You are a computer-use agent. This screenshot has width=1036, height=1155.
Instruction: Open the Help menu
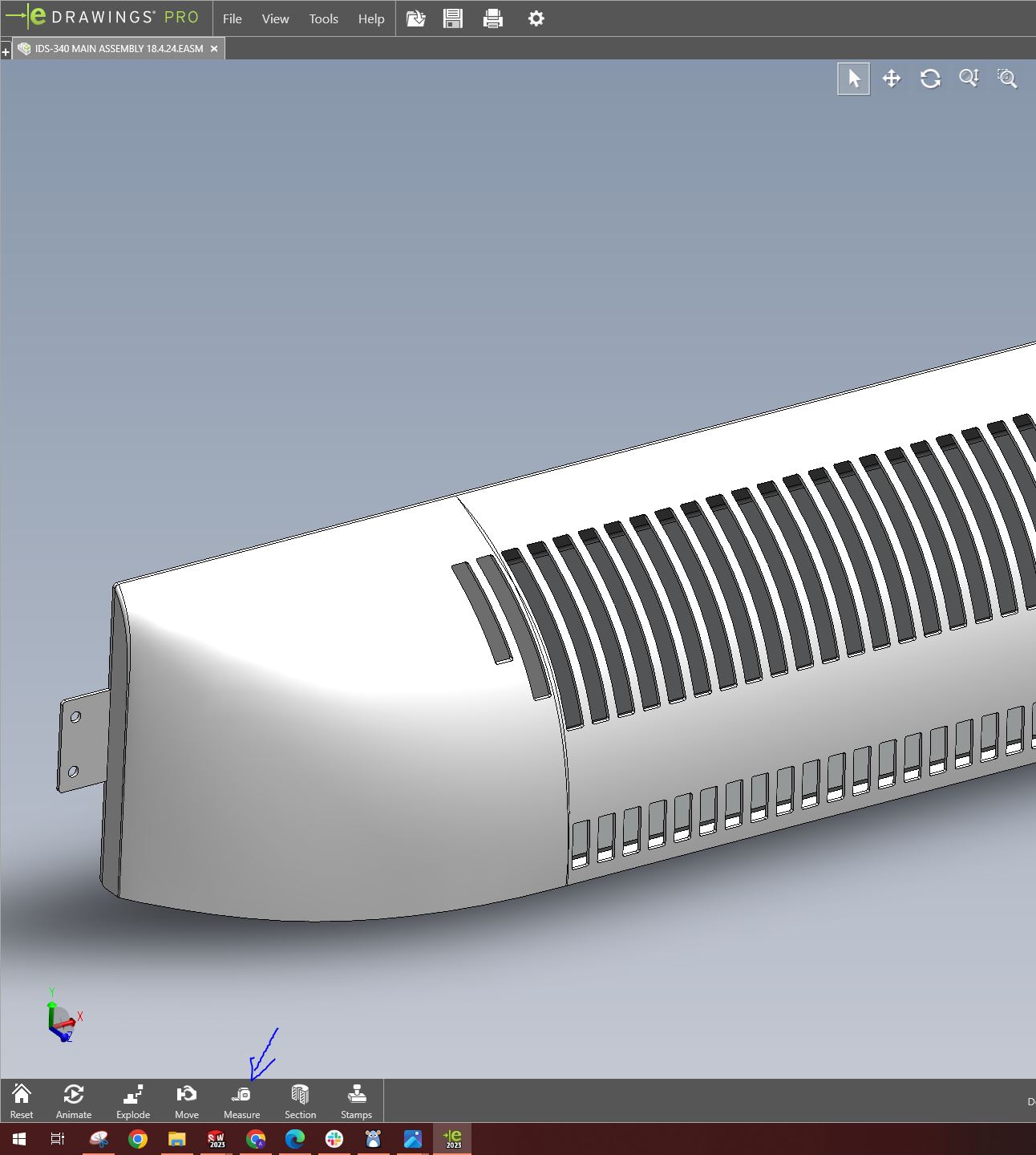click(x=370, y=18)
